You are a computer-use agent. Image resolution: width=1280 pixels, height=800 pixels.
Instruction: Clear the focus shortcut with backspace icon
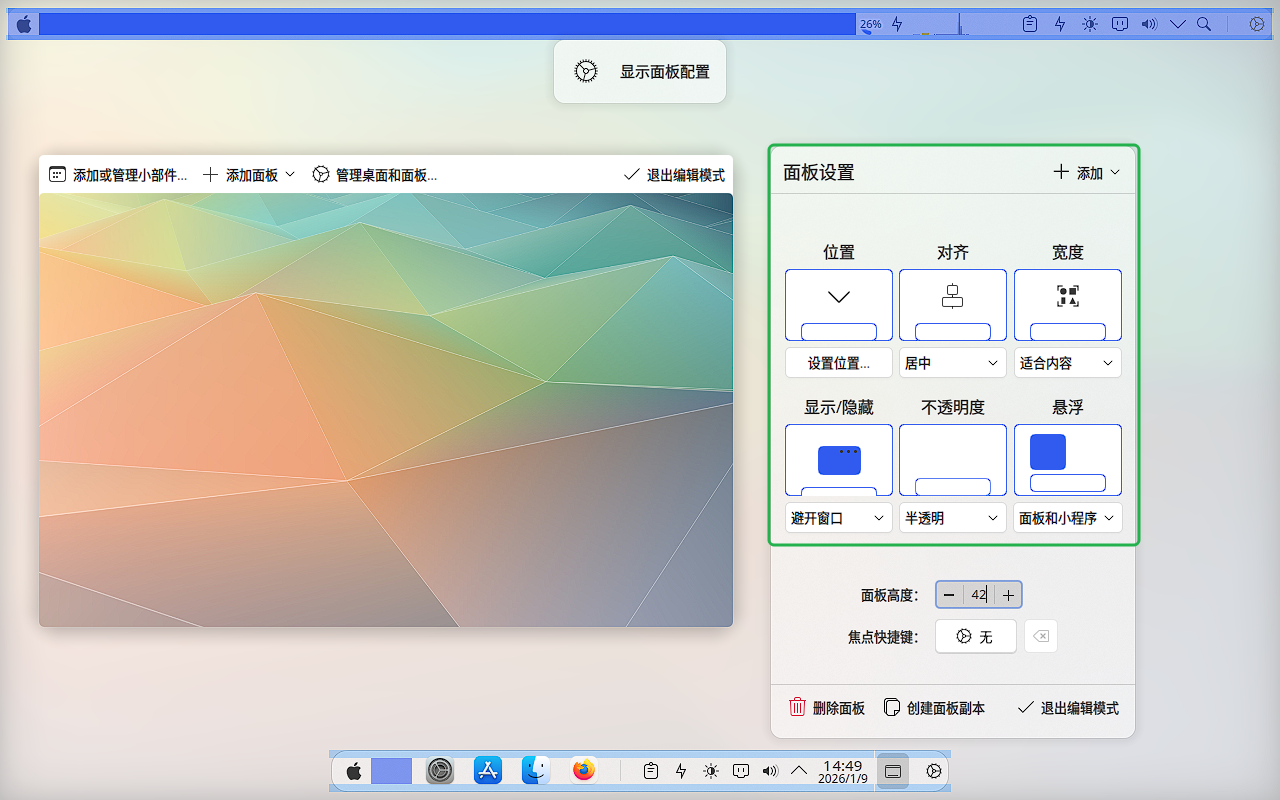point(1041,637)
